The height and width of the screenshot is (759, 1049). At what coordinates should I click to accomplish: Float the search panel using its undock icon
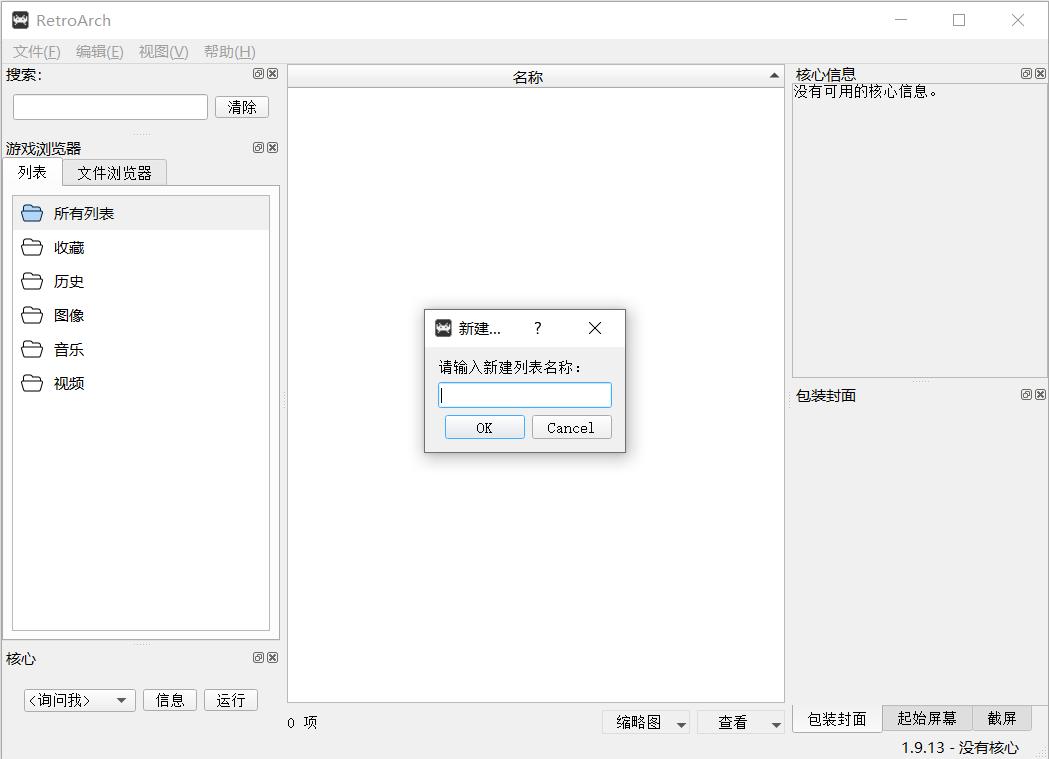click(x=258, y=74)
